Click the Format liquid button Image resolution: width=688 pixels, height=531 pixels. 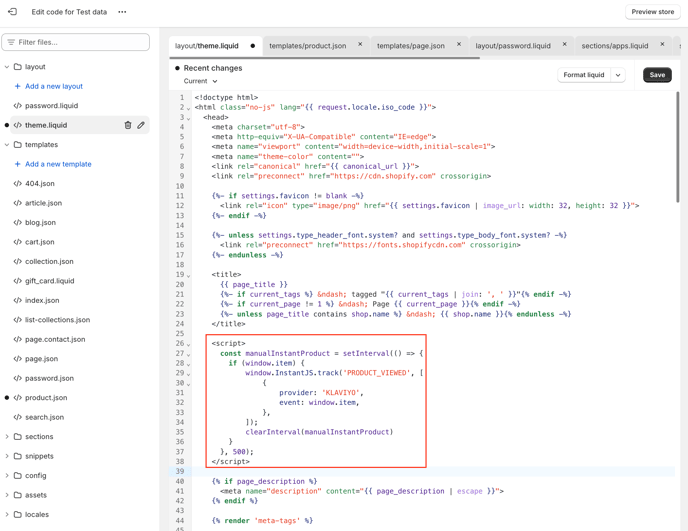[x=584, y=75]
